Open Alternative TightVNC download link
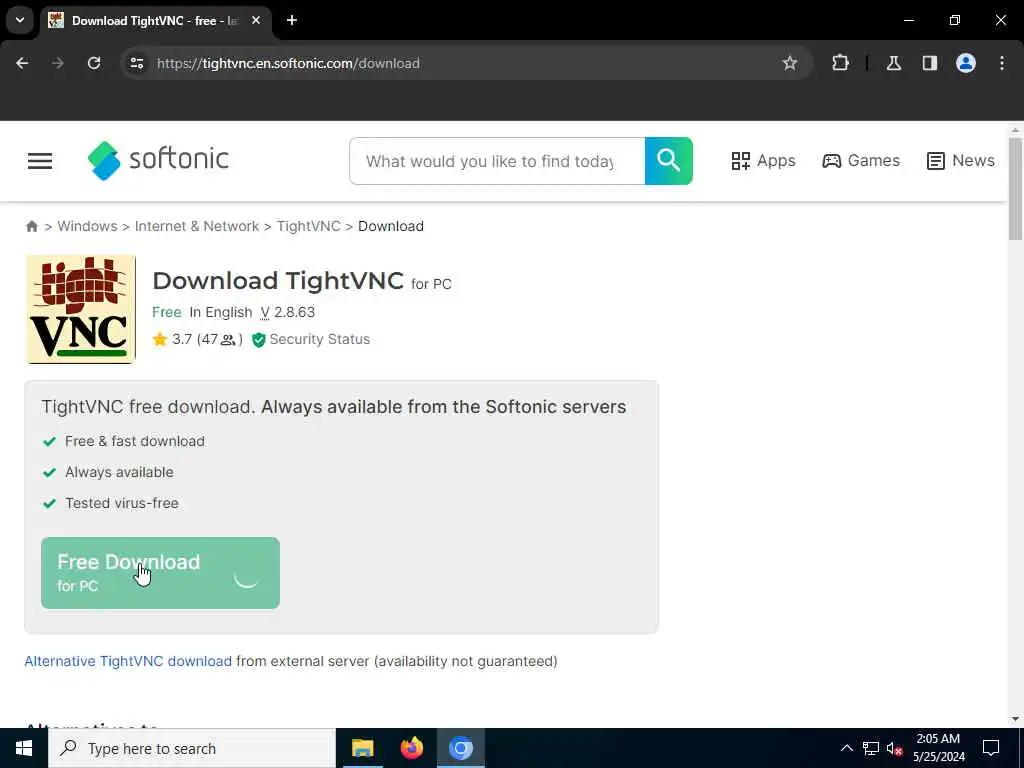The height and width of the screenshot is (768, 1024). [128, 661]
